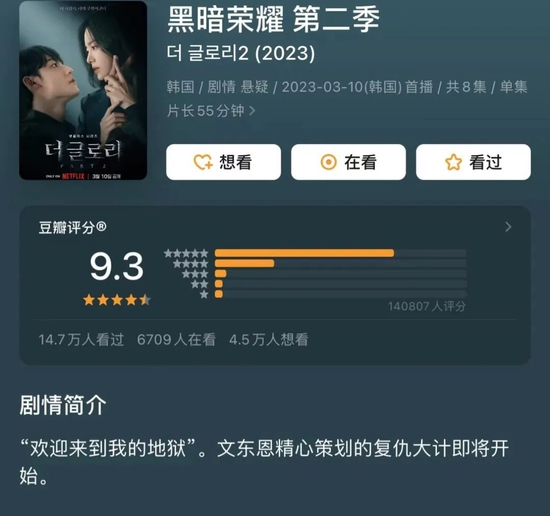Expand details chevron after 片长55分钟
Viewport: 550px width, 516px height.
(252, 111)
